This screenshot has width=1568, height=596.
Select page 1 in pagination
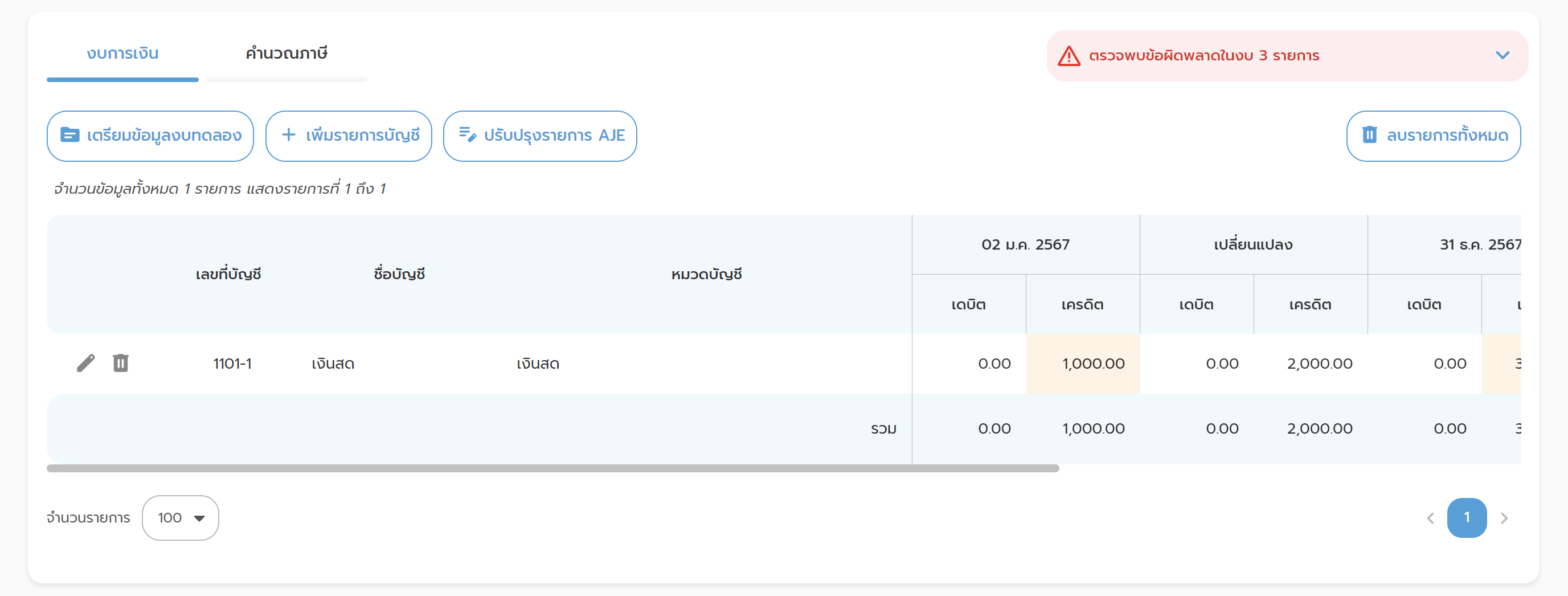[x=1467, y=518]
